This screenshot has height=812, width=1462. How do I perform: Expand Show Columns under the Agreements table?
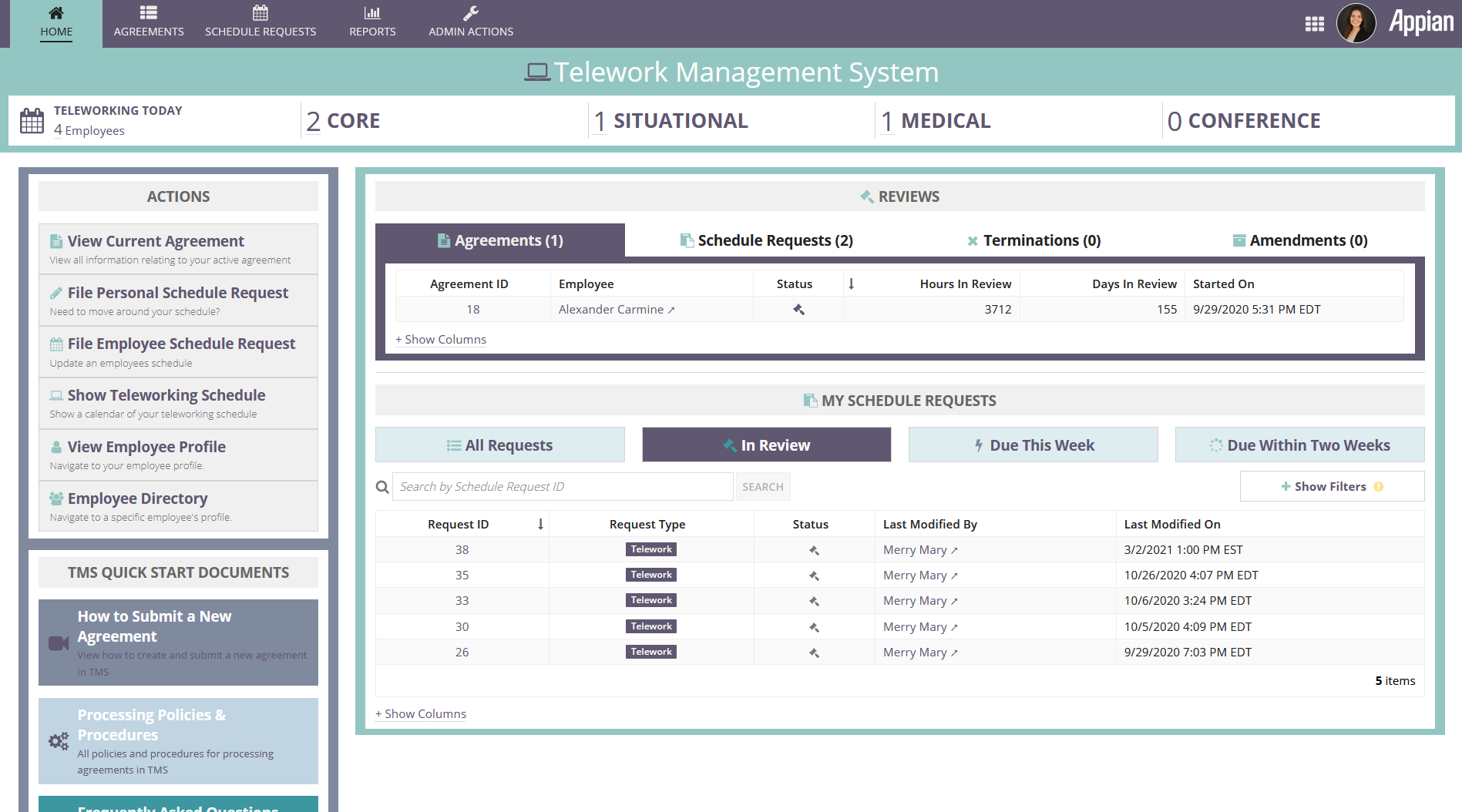pyautogui.click(x=441, y=339)
